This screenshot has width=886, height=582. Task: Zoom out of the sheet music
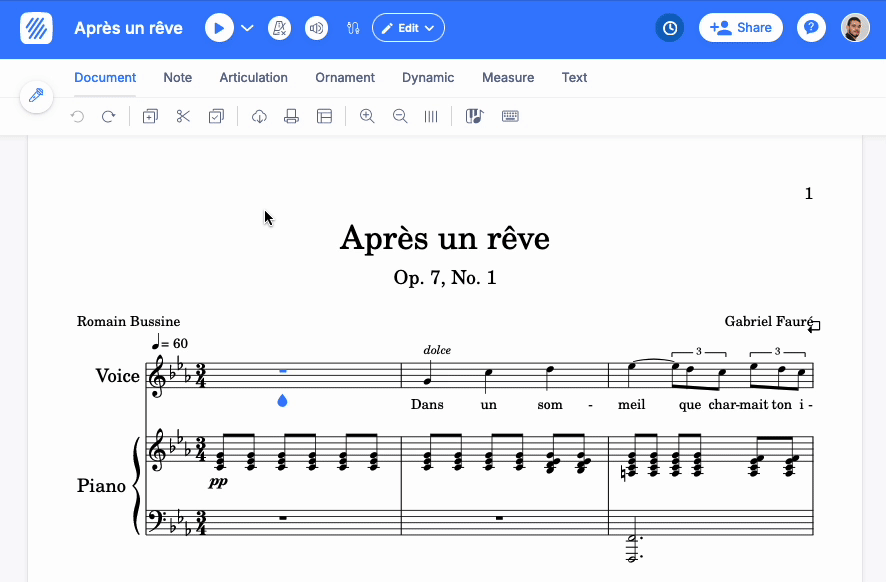(400, 117)
